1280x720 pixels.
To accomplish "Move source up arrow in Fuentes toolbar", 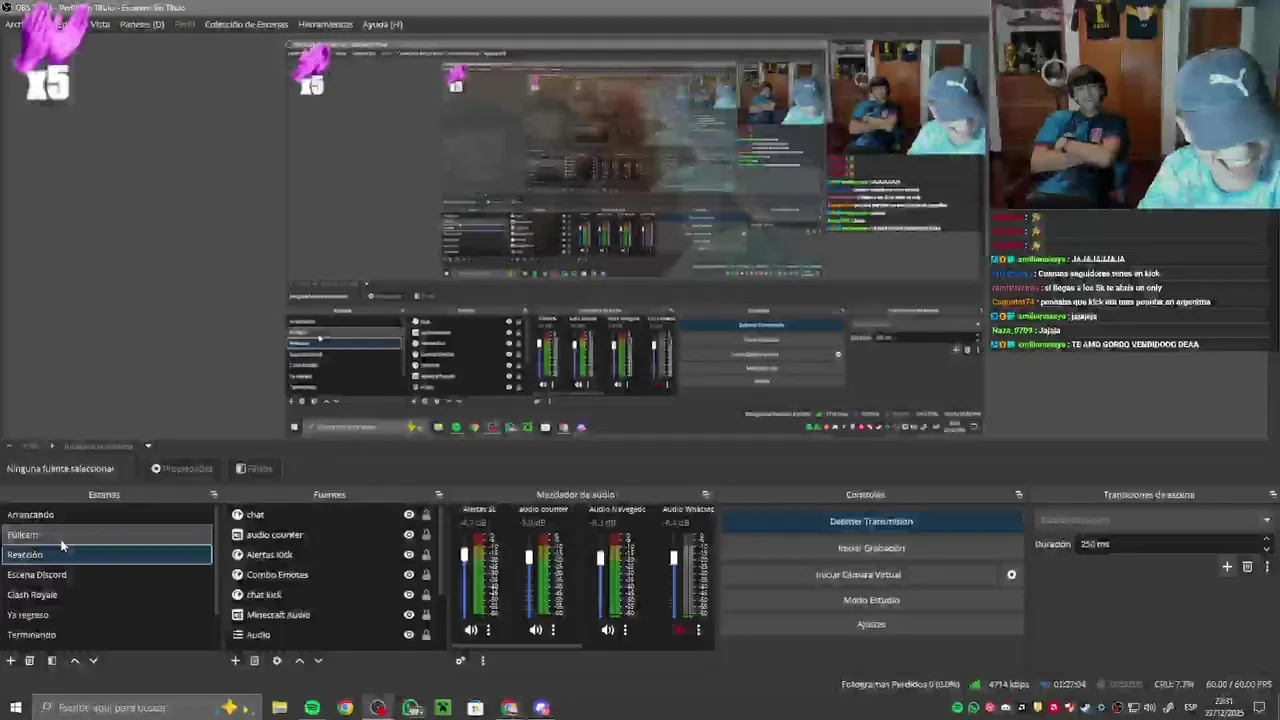I will [299, 660].
